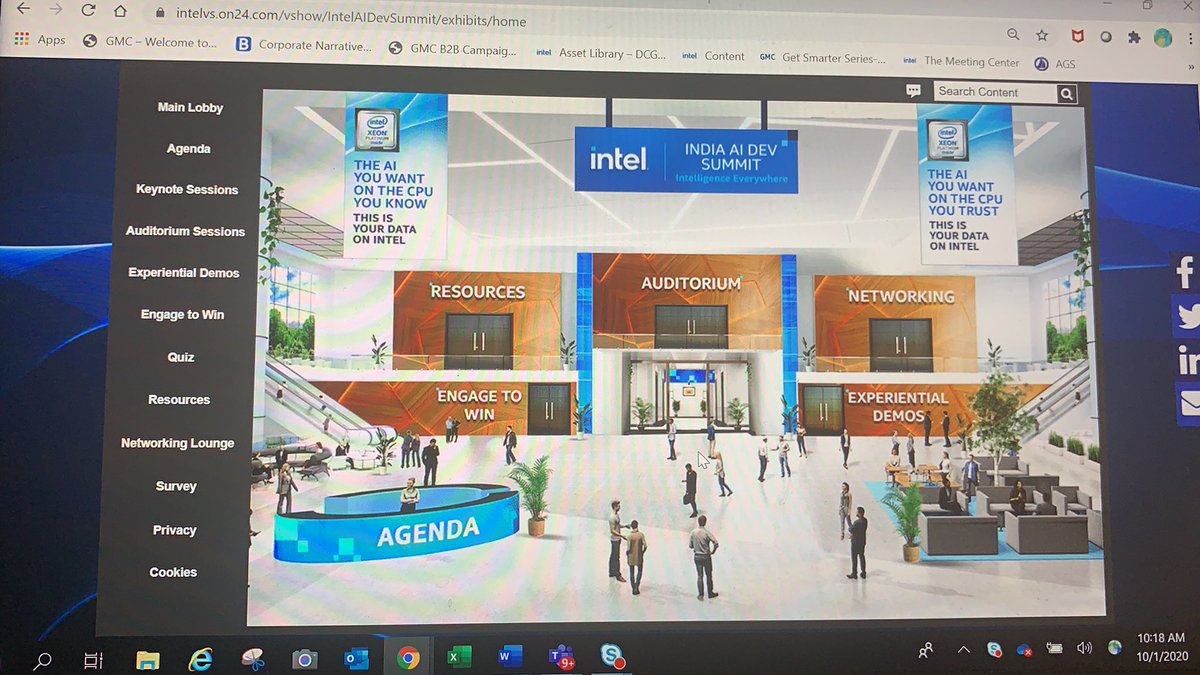The image size is (1200, 675).
Task: Open Task View on the taskbar
Action: pos(93,660)
